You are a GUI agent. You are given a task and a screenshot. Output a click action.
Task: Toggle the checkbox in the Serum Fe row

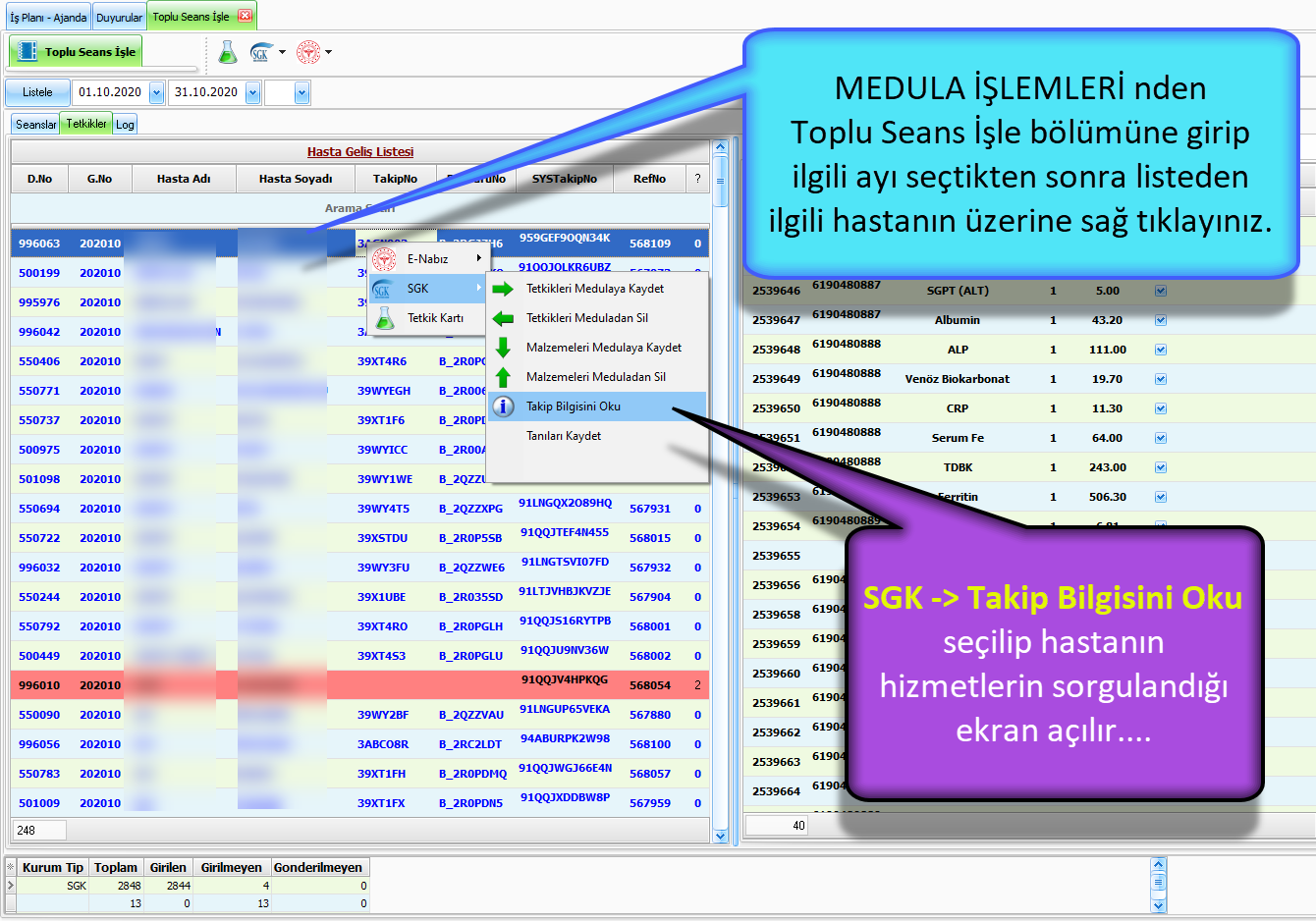coord(1160,438)
